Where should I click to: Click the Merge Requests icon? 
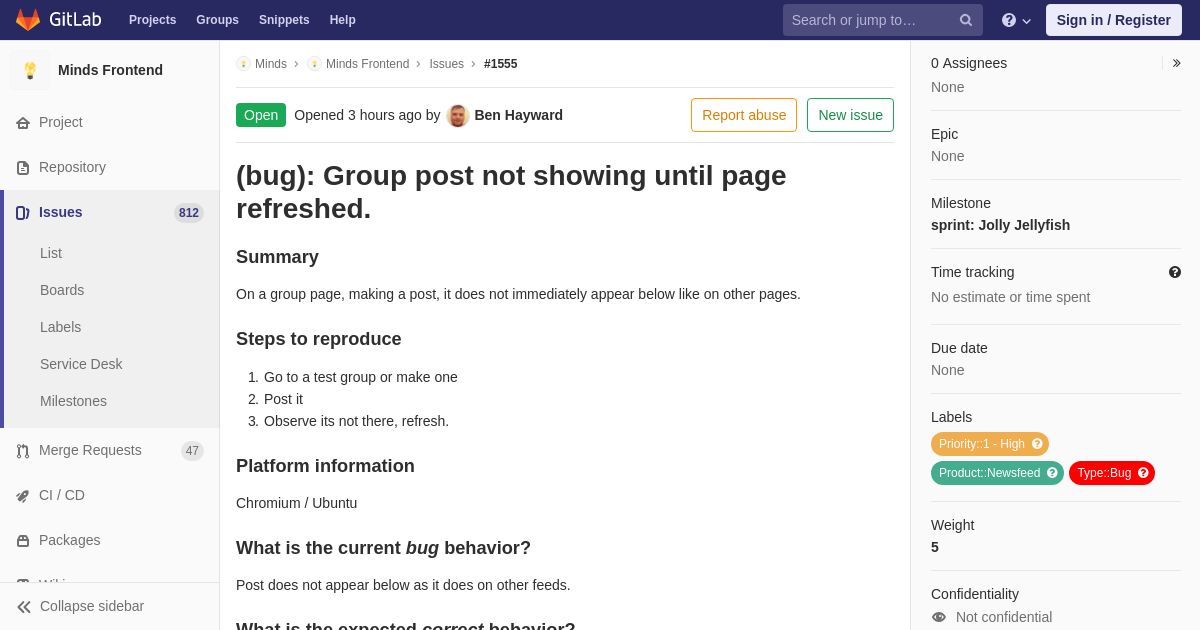click(x=23, y=451)
